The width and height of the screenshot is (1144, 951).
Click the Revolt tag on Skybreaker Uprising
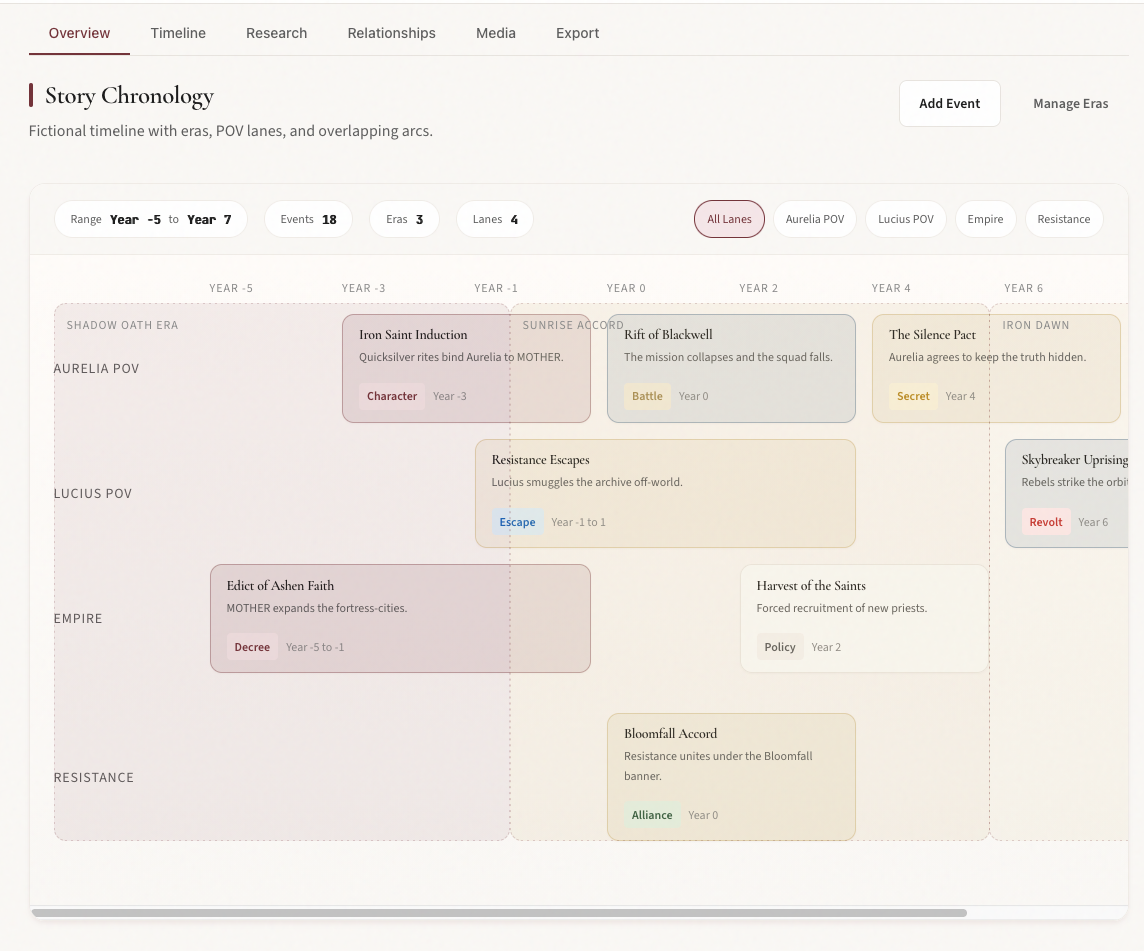[x=1045, y=521]
